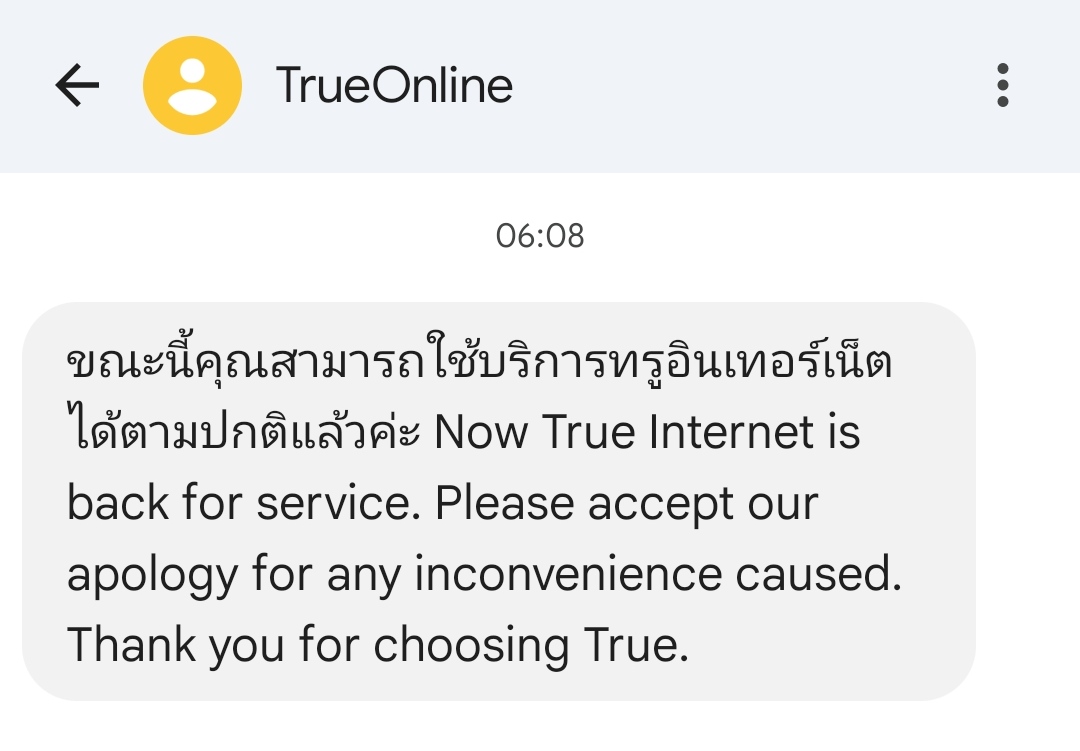Click the phrase "Please accept our"
This screenshot has height=751, width=1080.
click(627, 504)
